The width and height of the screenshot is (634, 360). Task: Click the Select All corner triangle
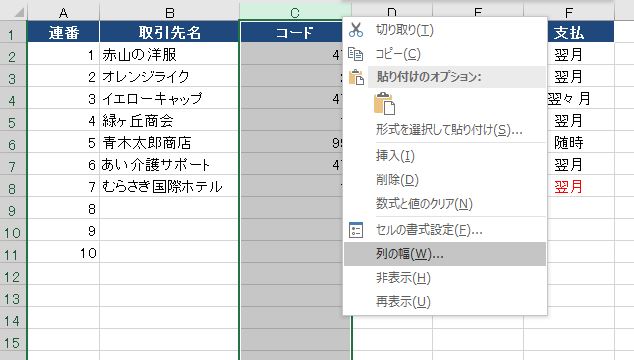click(19, 13)
